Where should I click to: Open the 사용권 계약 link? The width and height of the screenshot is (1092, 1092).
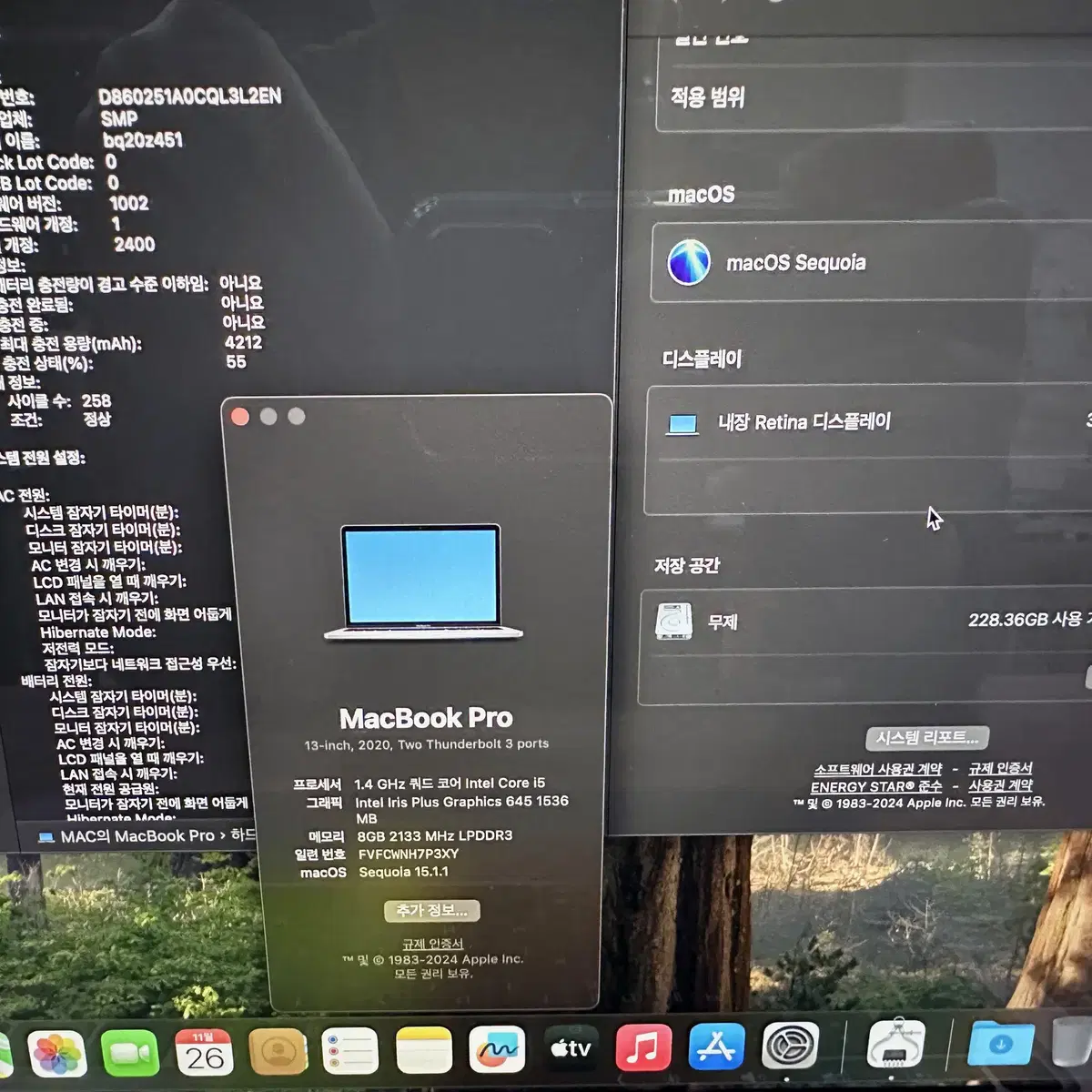click(x=1000, y=784)
